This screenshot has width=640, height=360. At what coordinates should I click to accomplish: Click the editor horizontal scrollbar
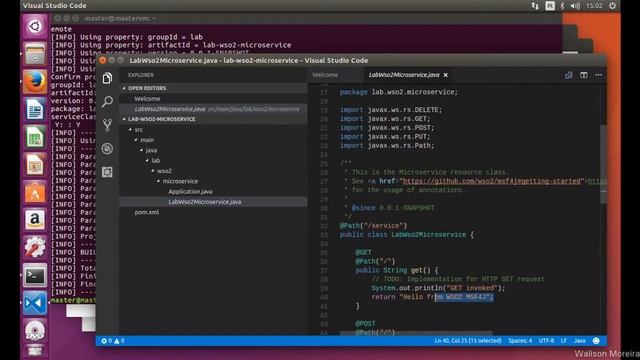(416, 333)
